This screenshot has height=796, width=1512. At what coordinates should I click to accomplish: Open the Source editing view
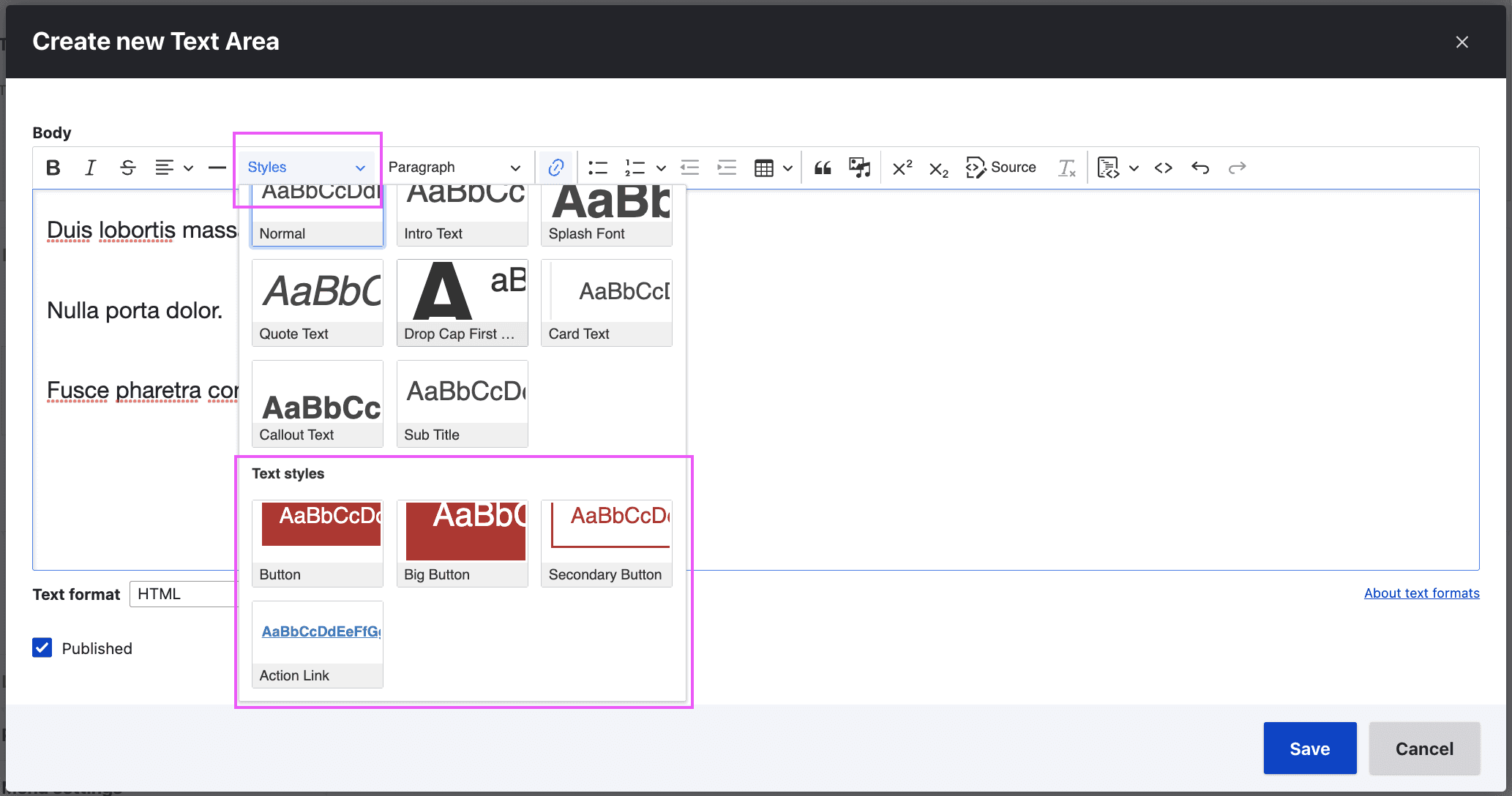1001,168
